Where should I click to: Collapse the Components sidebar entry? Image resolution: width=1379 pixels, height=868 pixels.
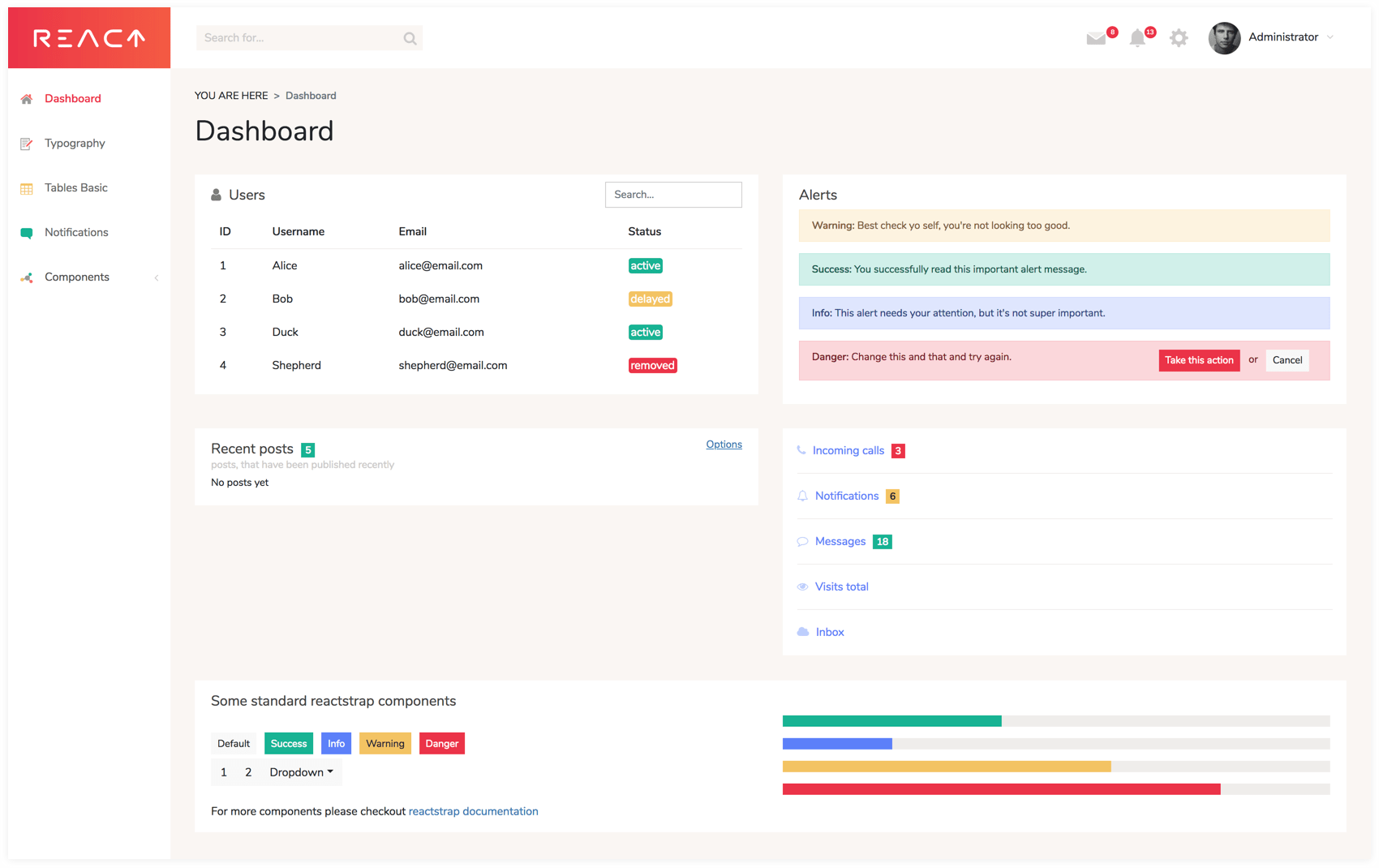(x=157, y=277)
